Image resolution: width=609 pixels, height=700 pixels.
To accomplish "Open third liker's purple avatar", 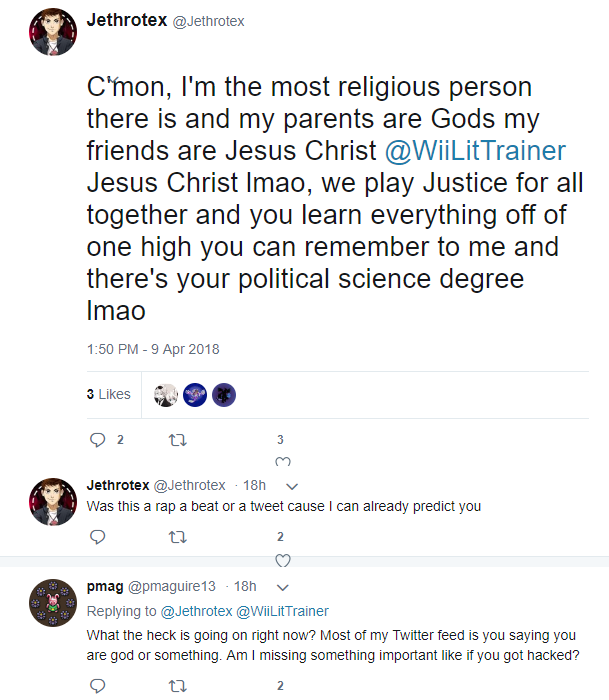I will pos(224,395).
